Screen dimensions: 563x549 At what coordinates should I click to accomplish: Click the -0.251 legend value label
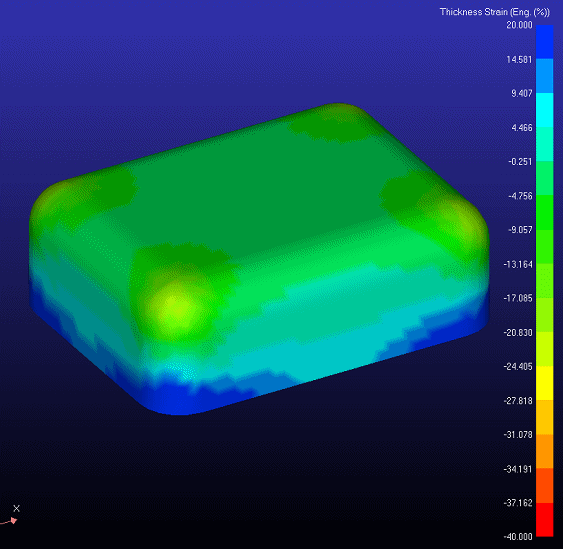(520, 162)
